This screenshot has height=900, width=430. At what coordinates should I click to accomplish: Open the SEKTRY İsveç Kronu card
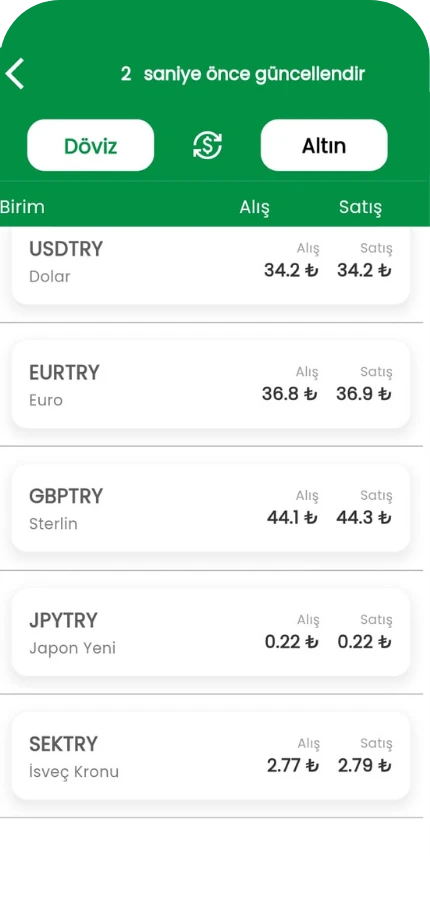pyautogui.click(x=211, y=757)
